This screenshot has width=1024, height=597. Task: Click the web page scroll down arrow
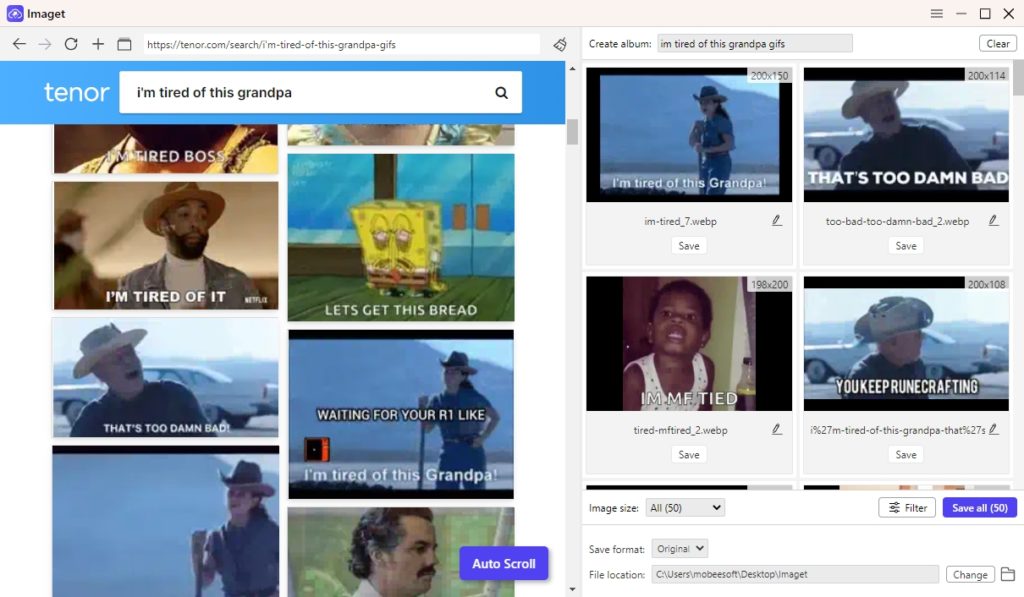[x=572, y=589]
